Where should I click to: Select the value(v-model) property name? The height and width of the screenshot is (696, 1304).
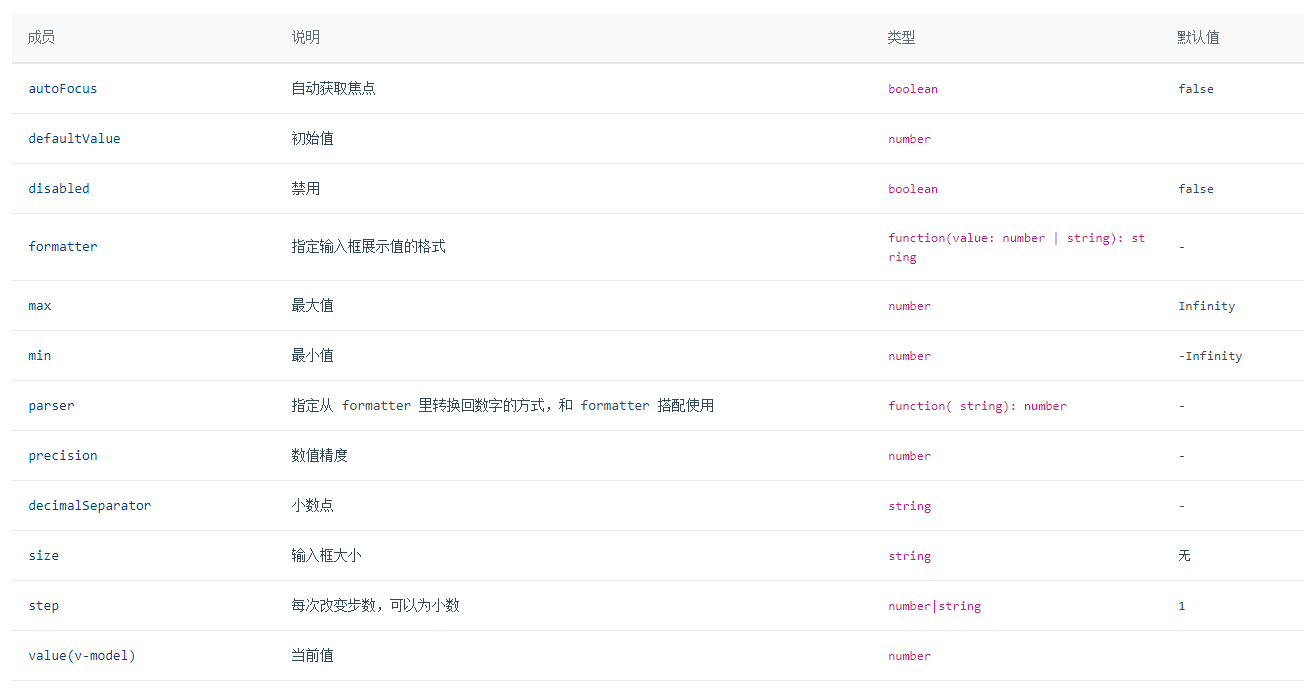(x=81, y=655)
